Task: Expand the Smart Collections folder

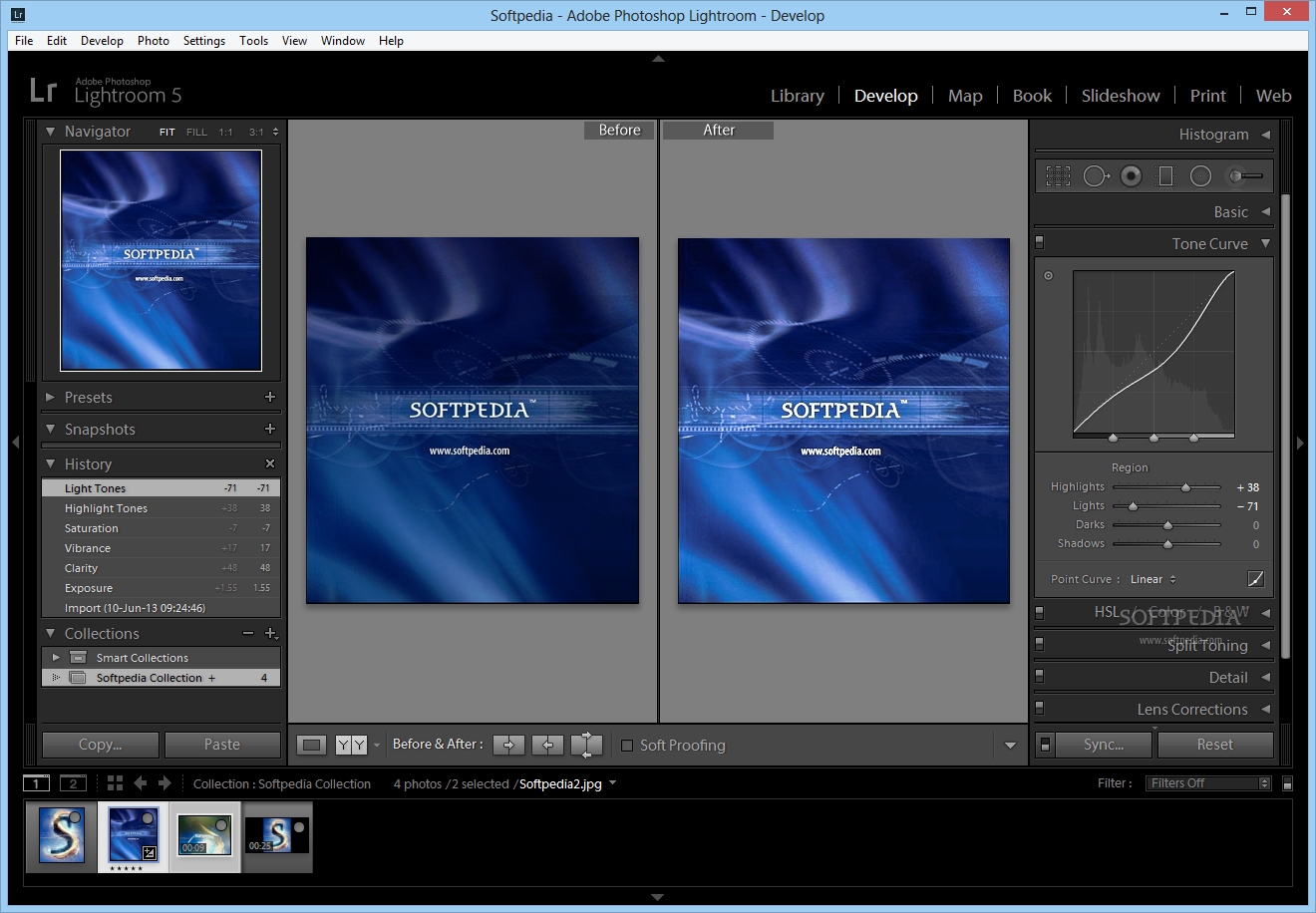Action: coord(56,658)
